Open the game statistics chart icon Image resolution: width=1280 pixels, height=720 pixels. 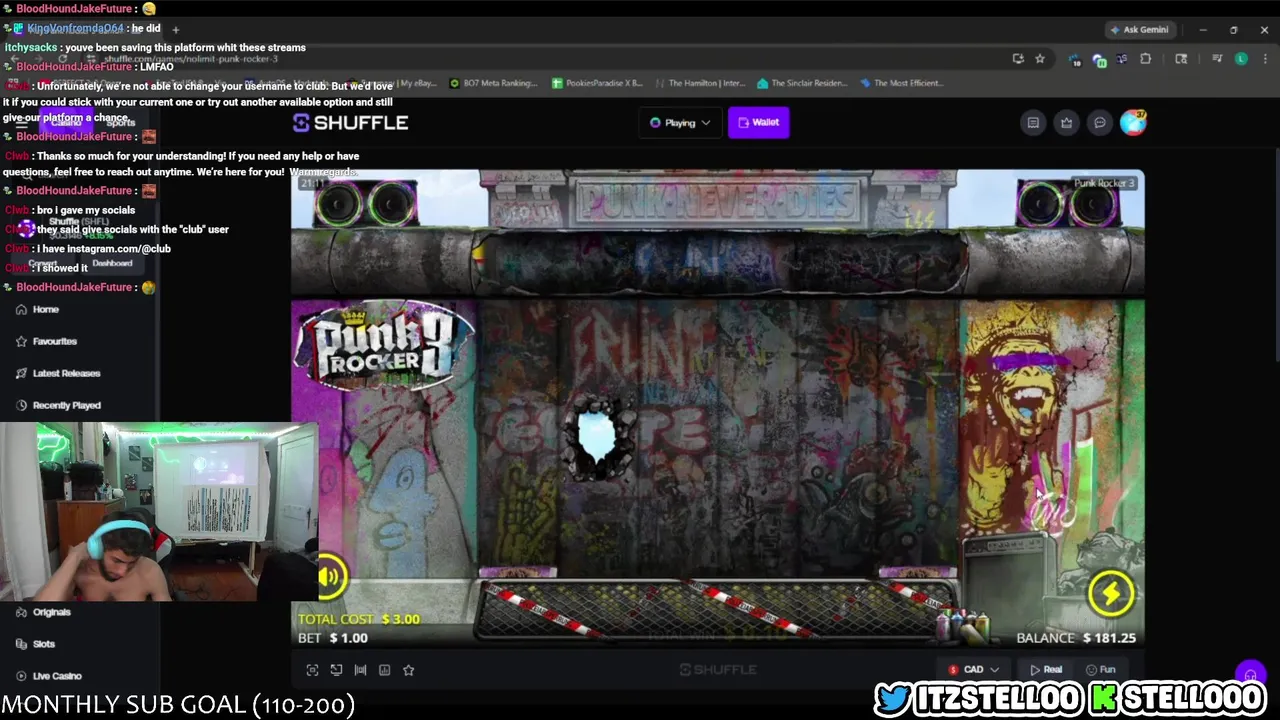pos(384,670)
